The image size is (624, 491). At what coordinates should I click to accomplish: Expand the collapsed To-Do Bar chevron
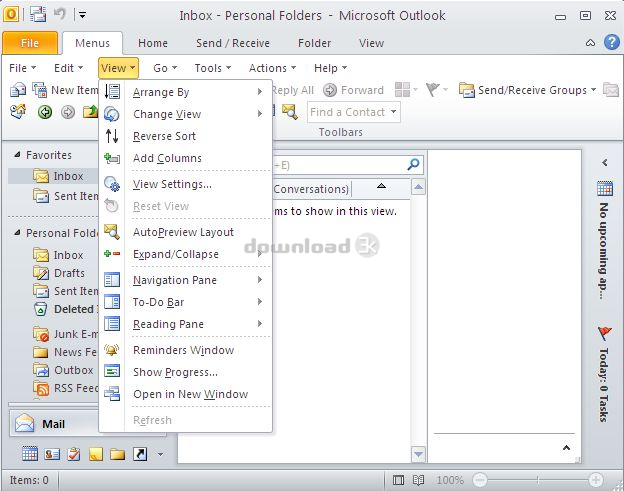(x=604, y=162)
